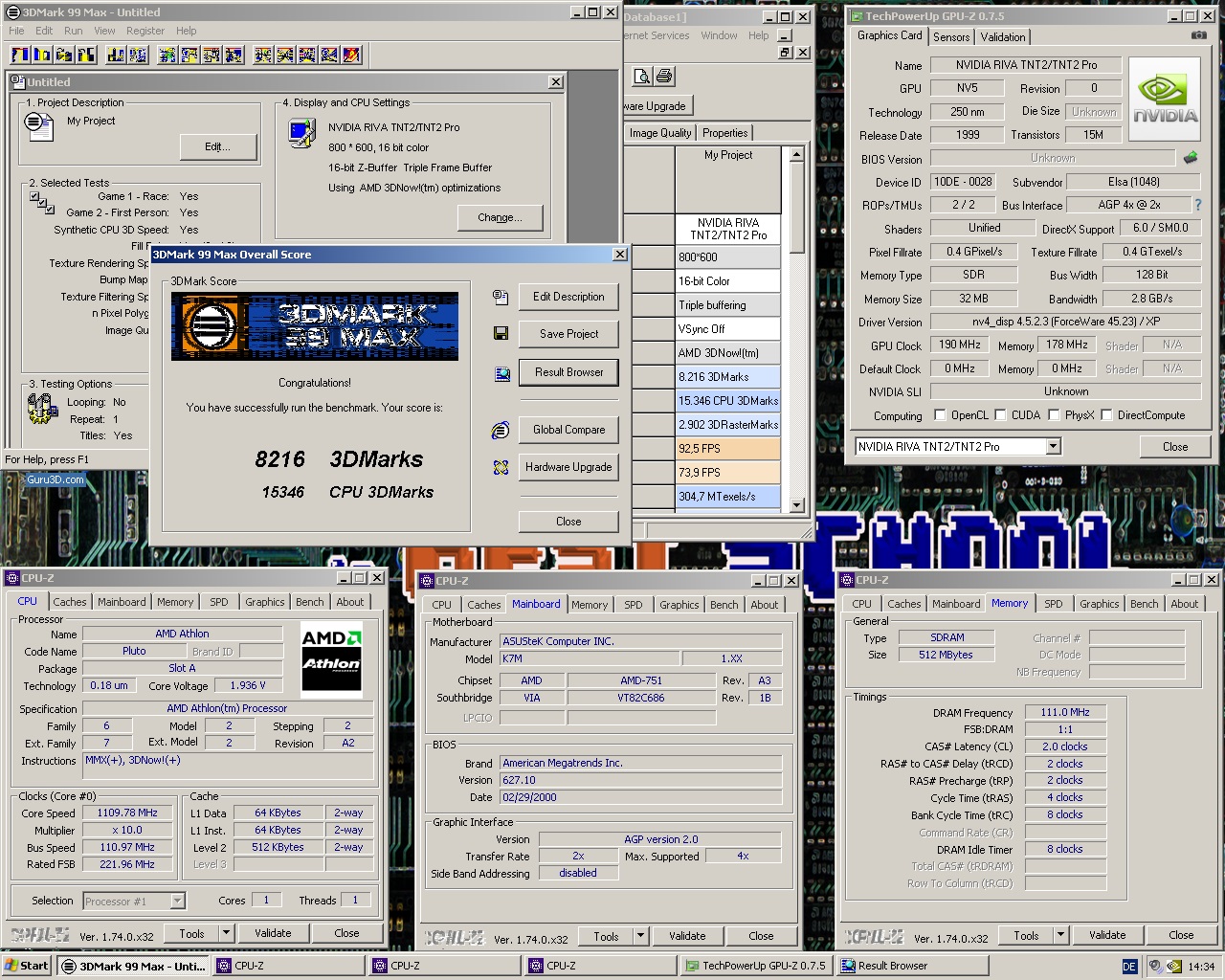The image size is (1225, 980).
Task: Click Bus Interface question mark in GPU-Z
Action: tap(1198, 205)
